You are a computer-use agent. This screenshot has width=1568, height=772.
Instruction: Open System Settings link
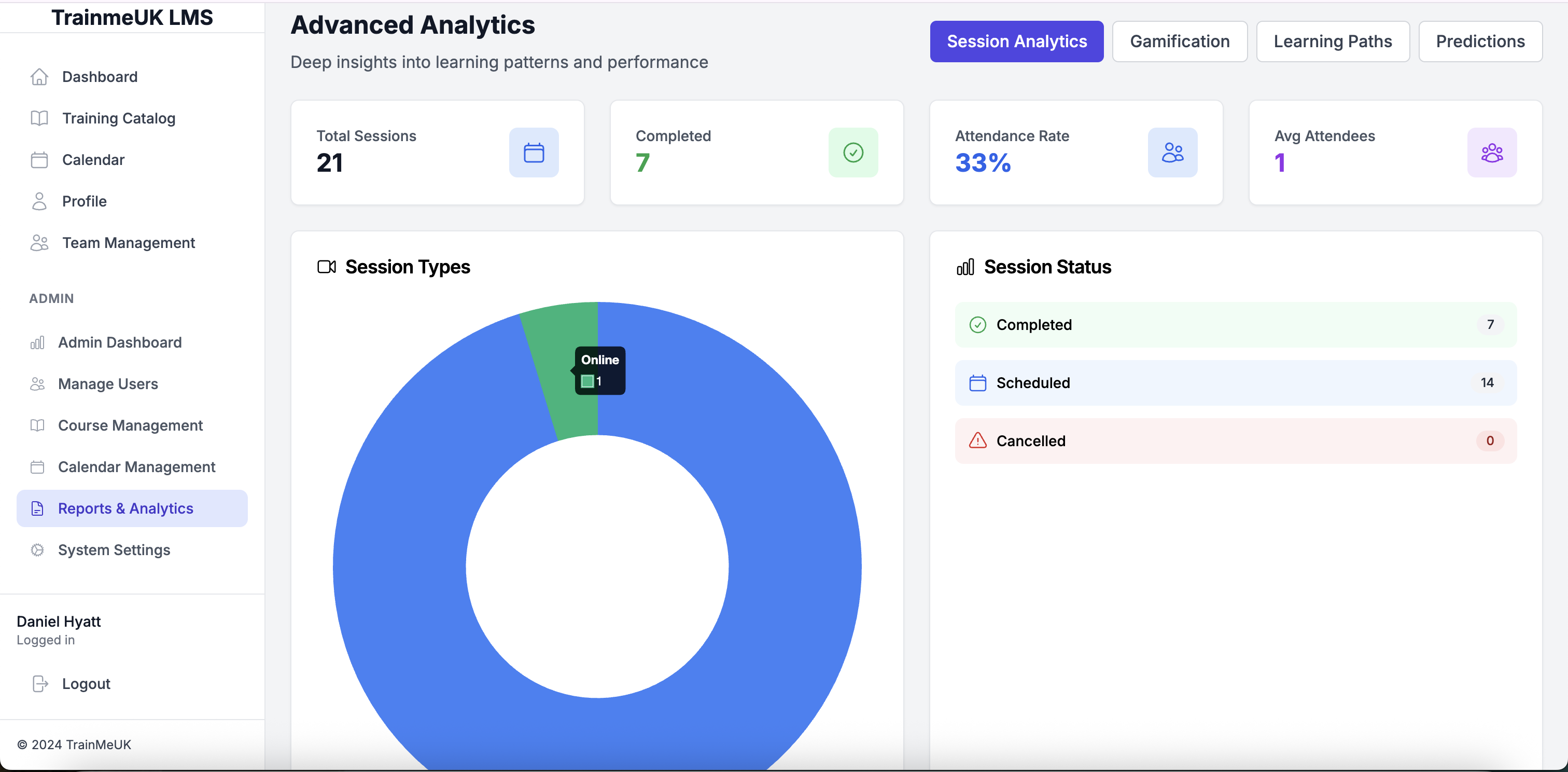(x=132, y=550)
